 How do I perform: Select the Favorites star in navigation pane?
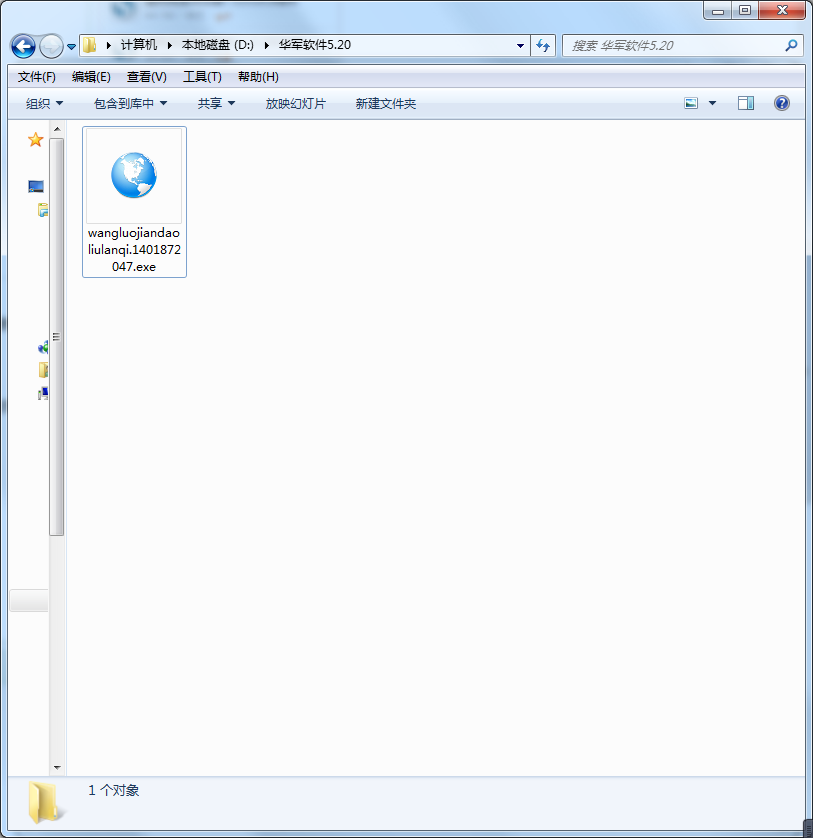35,139
